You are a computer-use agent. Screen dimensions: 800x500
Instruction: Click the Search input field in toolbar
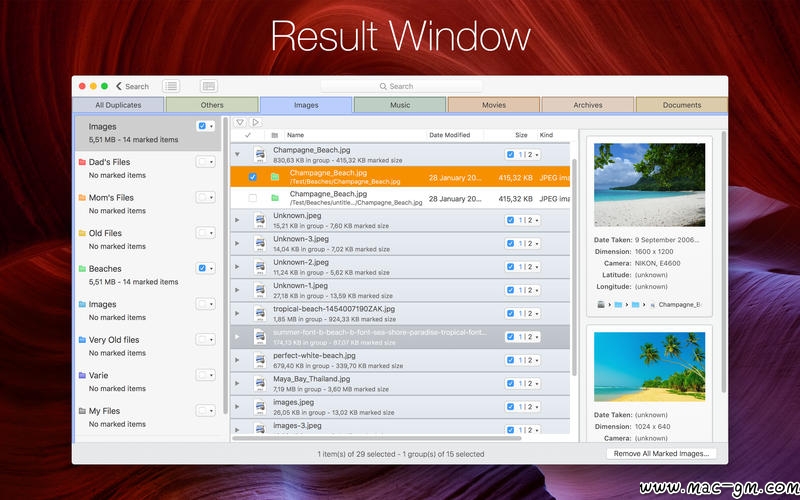[x=402, y=86]
